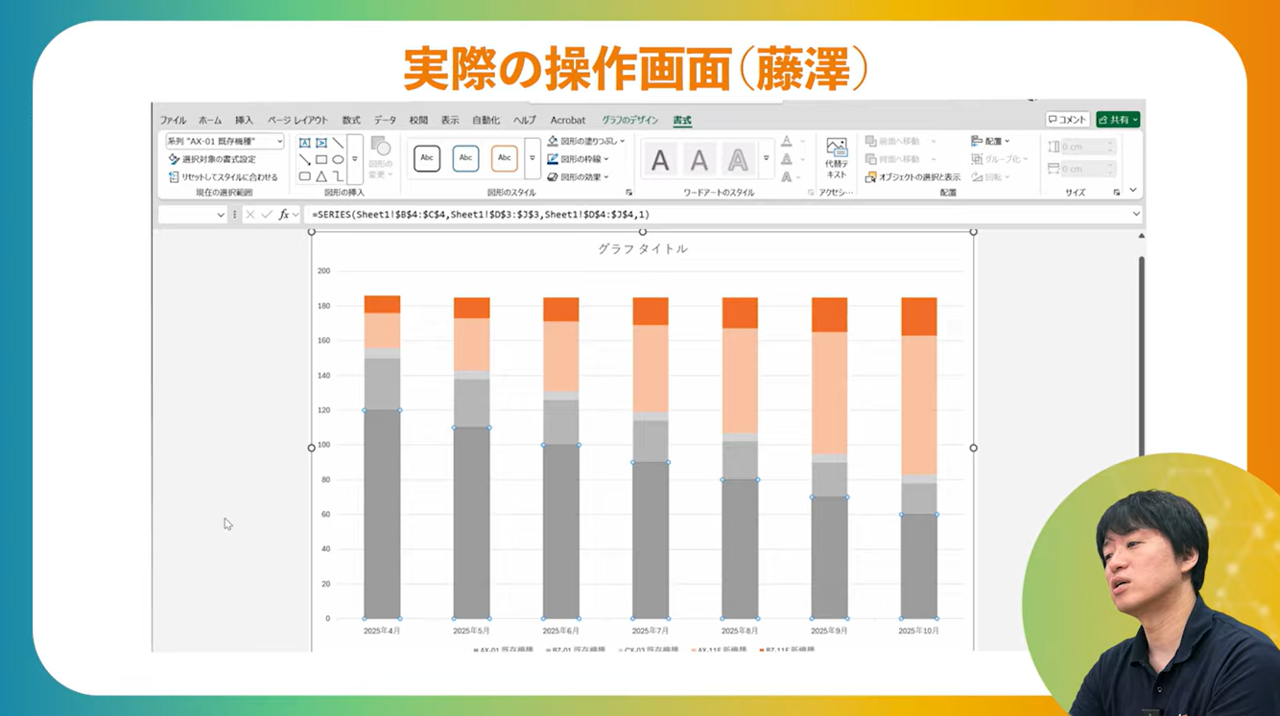Image resolution: width=1280 pixels, height=716 pixels.
Task: Open the 図形の枠線 outline dropdown
Action: pyautogui.click(x=580, y=159)
